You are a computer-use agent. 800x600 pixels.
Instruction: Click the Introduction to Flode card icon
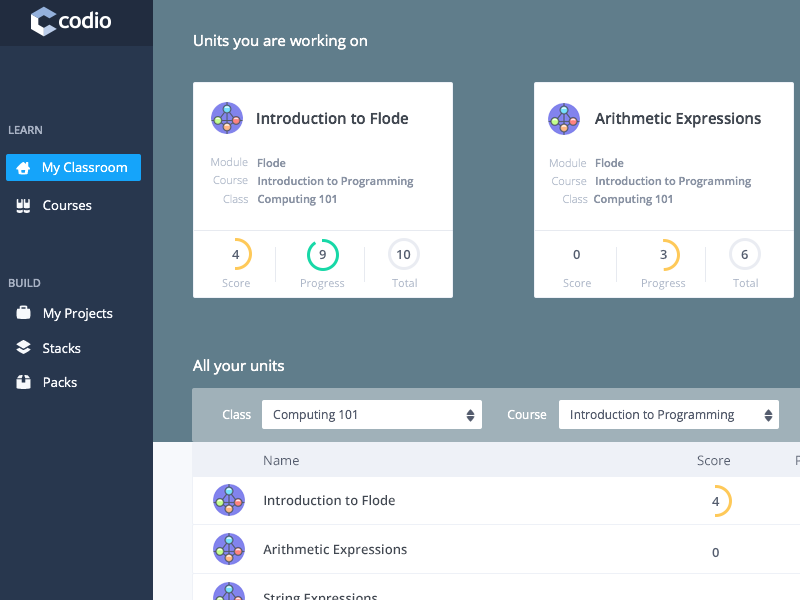[227, 118]
